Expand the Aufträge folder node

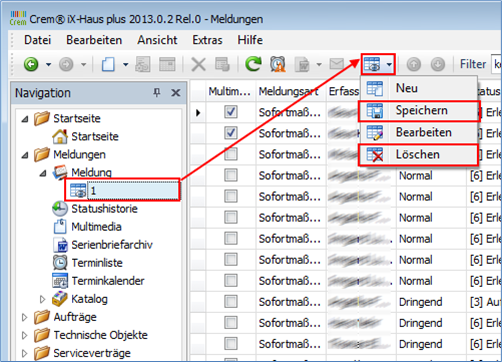pyautogui.click(x=24, y=317)
